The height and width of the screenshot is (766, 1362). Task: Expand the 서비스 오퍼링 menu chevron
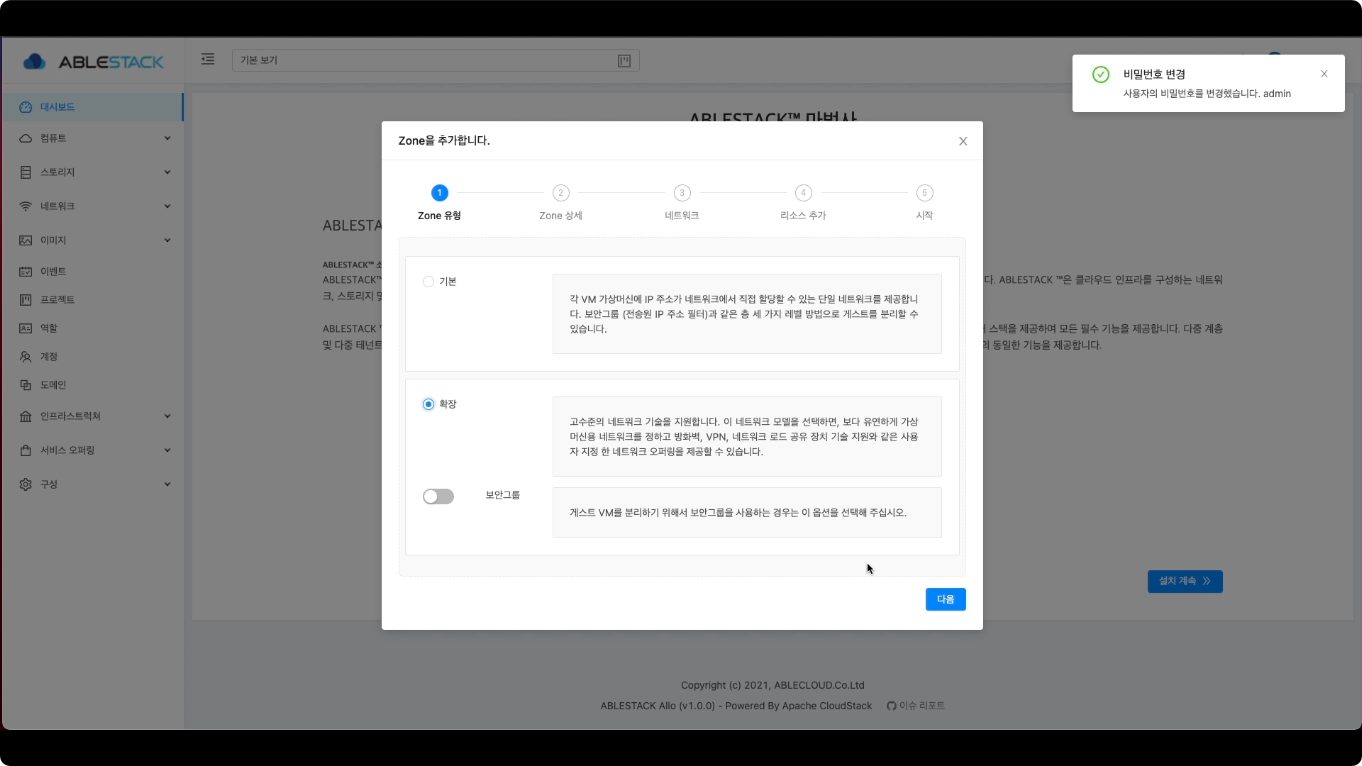tap(167, 450)
